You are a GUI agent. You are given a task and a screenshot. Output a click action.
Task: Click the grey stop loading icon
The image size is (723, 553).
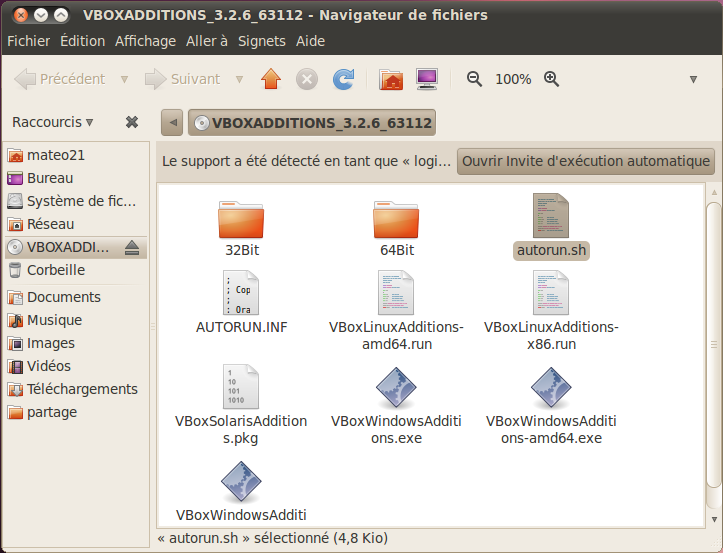(x=307, y=79)
